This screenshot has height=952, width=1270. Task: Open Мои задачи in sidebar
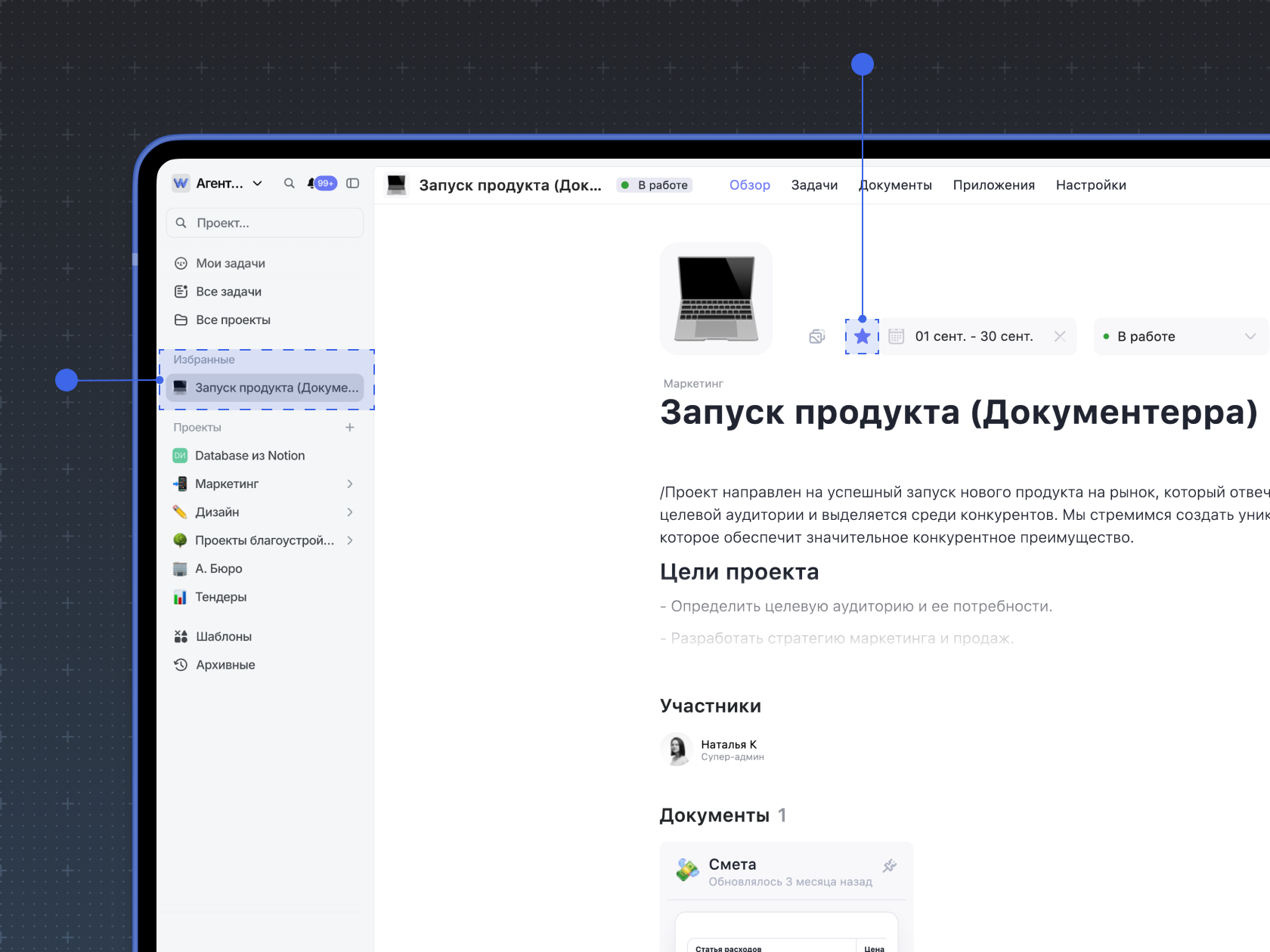pyautogui.click(x=230, y=264)
